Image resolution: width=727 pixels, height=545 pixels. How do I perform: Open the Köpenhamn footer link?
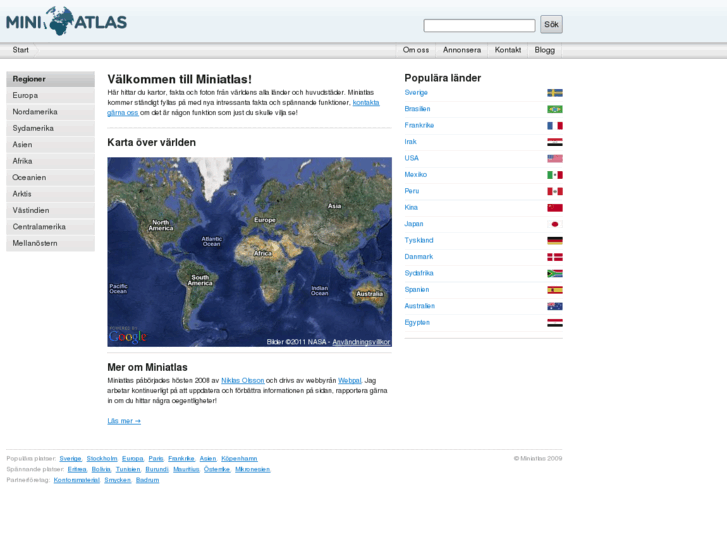[x=239, y=459]
